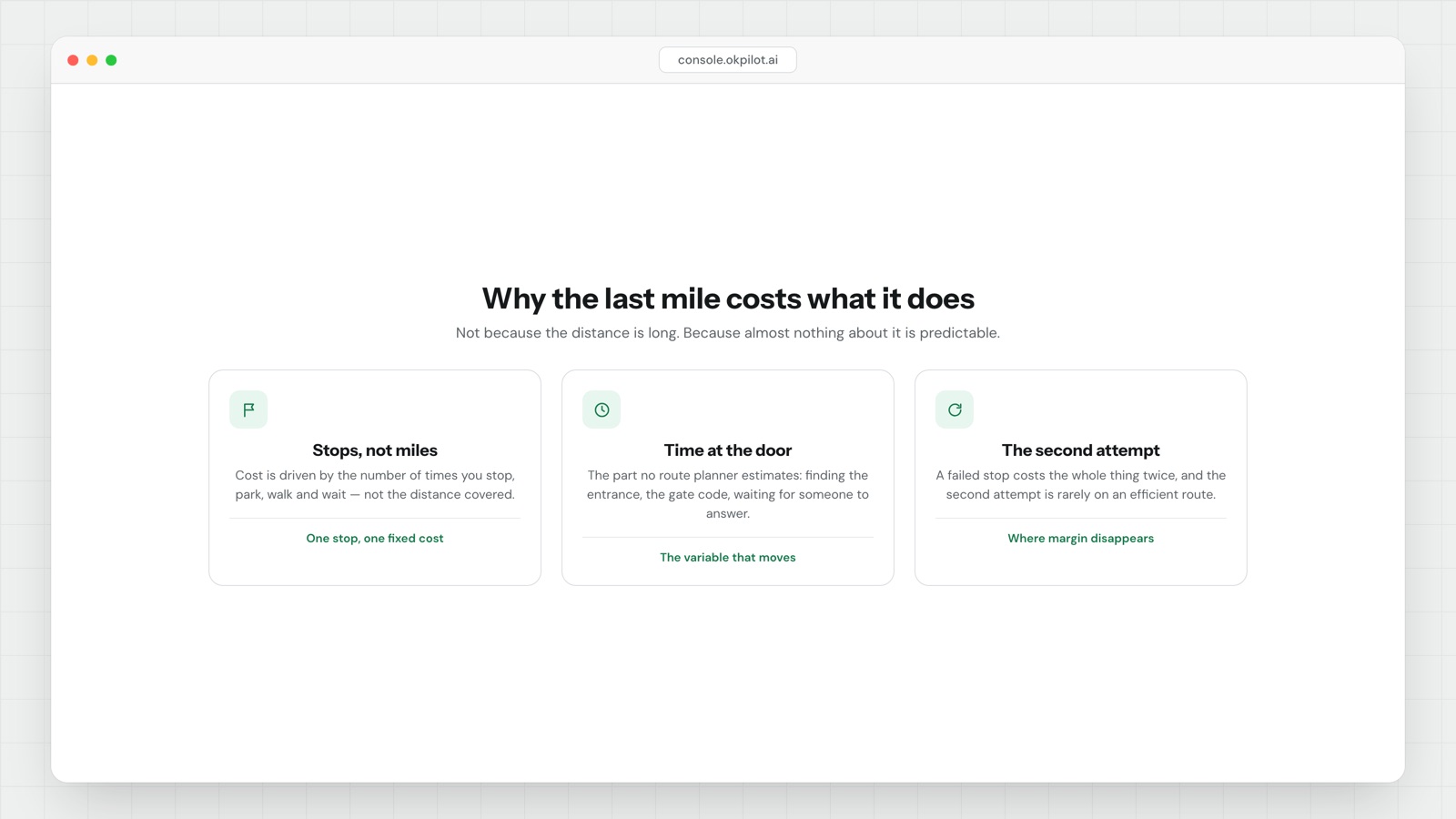The height and width of the screenshot is (819, 1456).
Task: Follow the 'Where margin disappears' link
Action: (1081, 539)
